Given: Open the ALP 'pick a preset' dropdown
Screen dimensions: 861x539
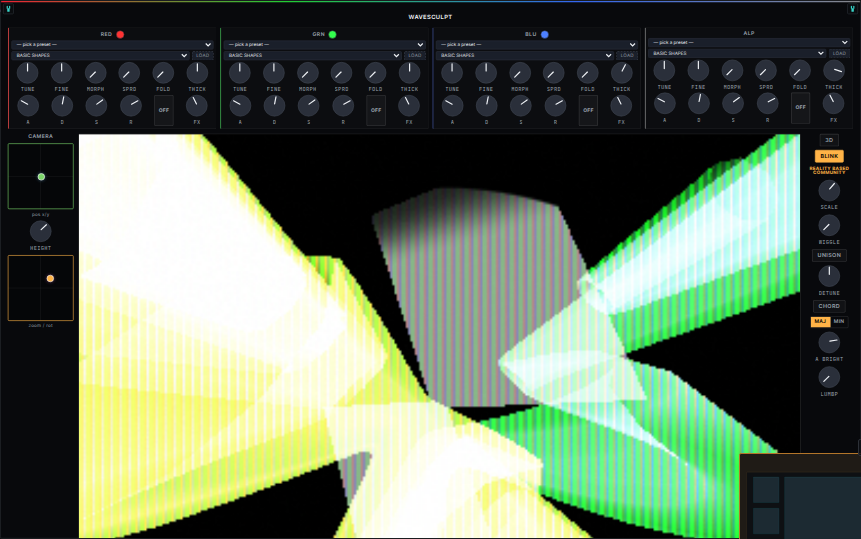Looking at the screenshot, I should tap(749, 42).
